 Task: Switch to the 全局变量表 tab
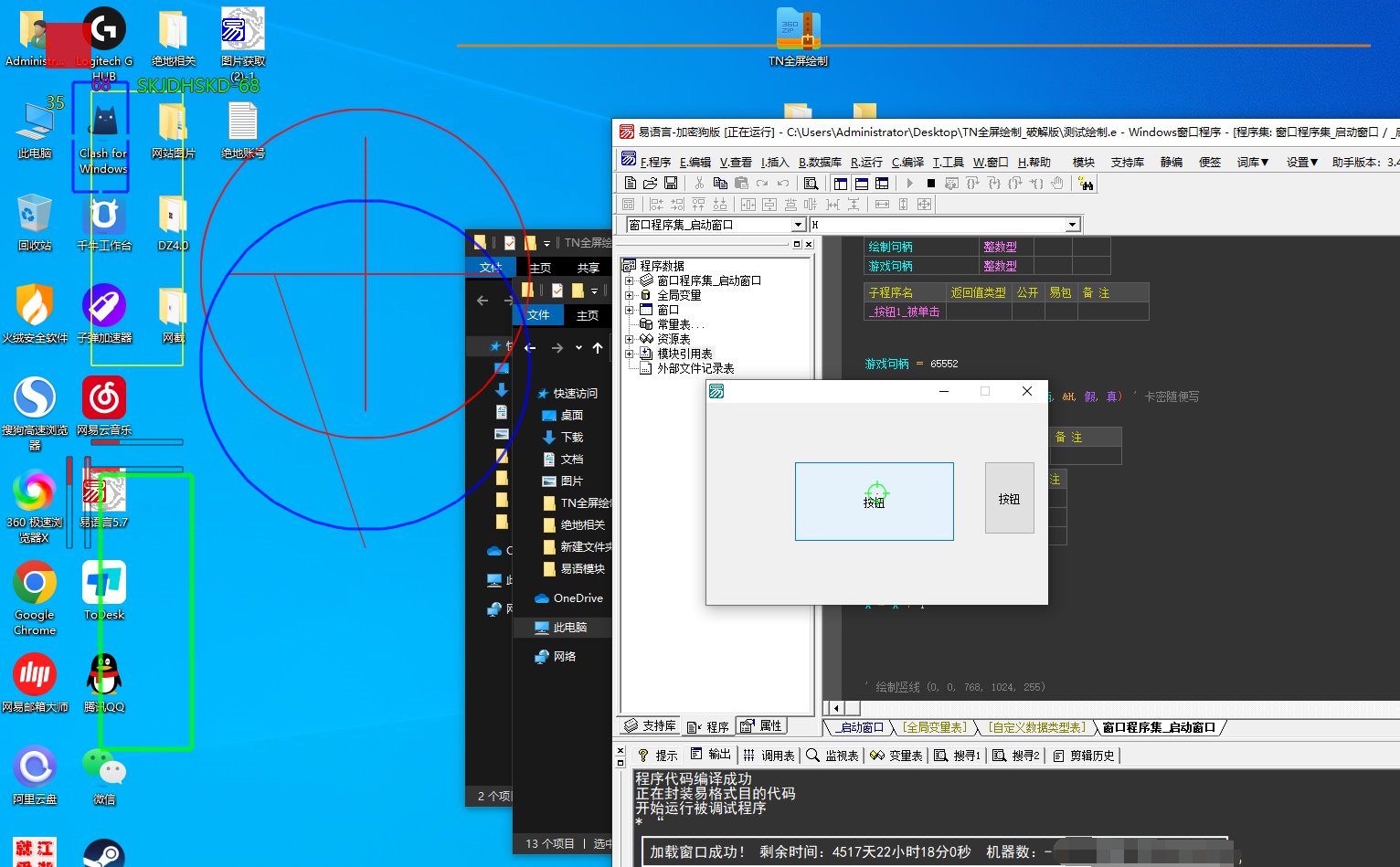tap(934, 727)
